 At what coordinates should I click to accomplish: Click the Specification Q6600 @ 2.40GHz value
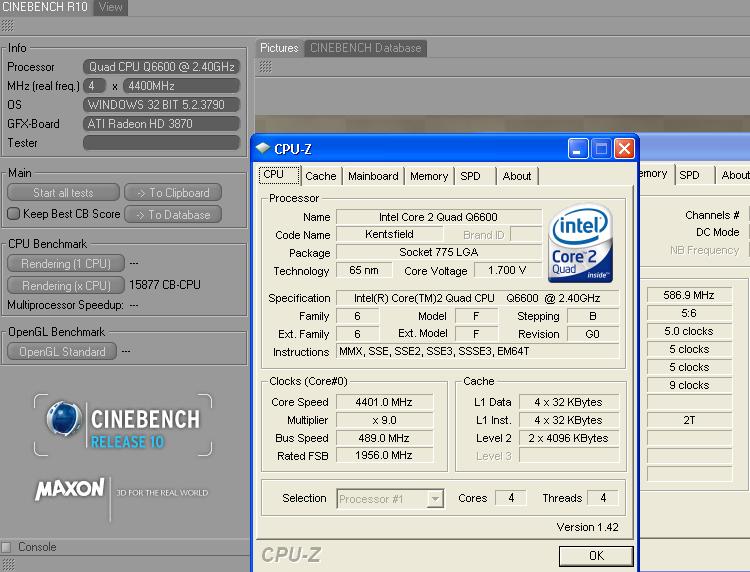(477, 298)
